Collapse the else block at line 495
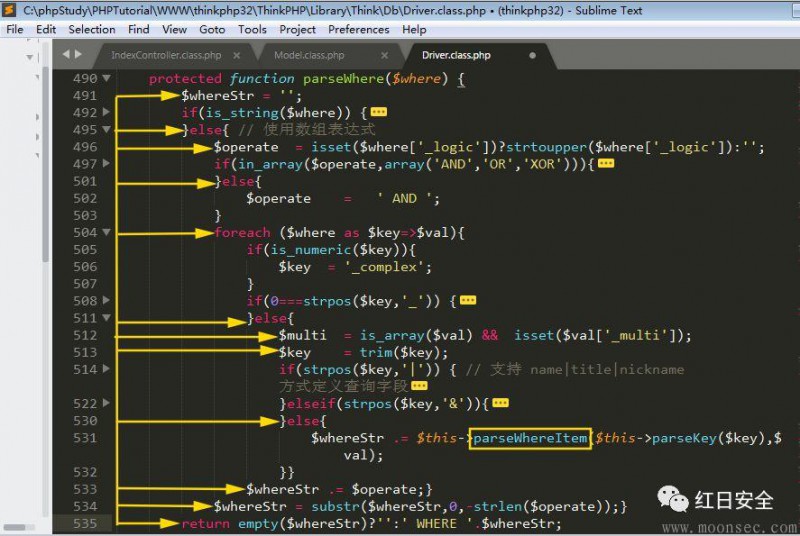800x536 pixels. coord(106,129)
